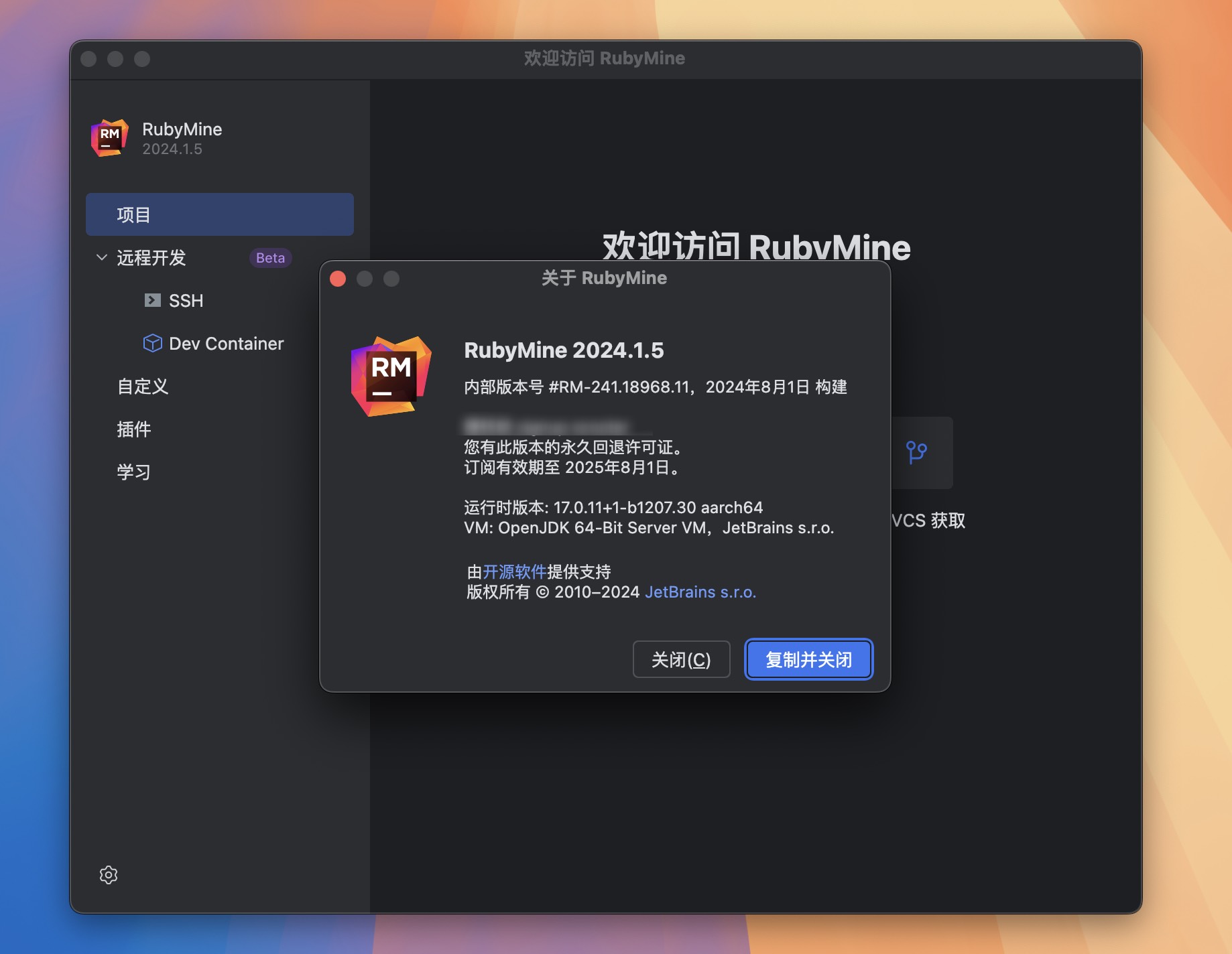
Task: Open the 插件 tab
Action: click(134, 429)
